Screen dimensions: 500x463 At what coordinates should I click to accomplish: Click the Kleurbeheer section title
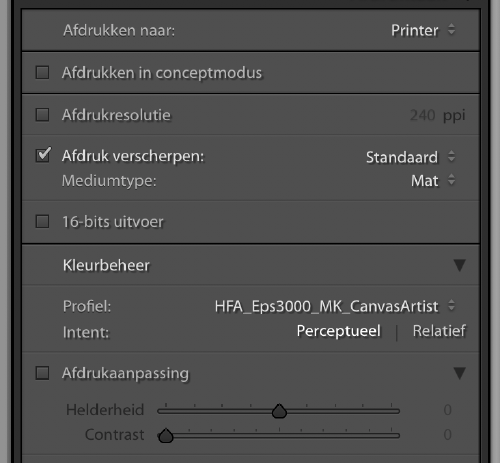pos(106,265)
